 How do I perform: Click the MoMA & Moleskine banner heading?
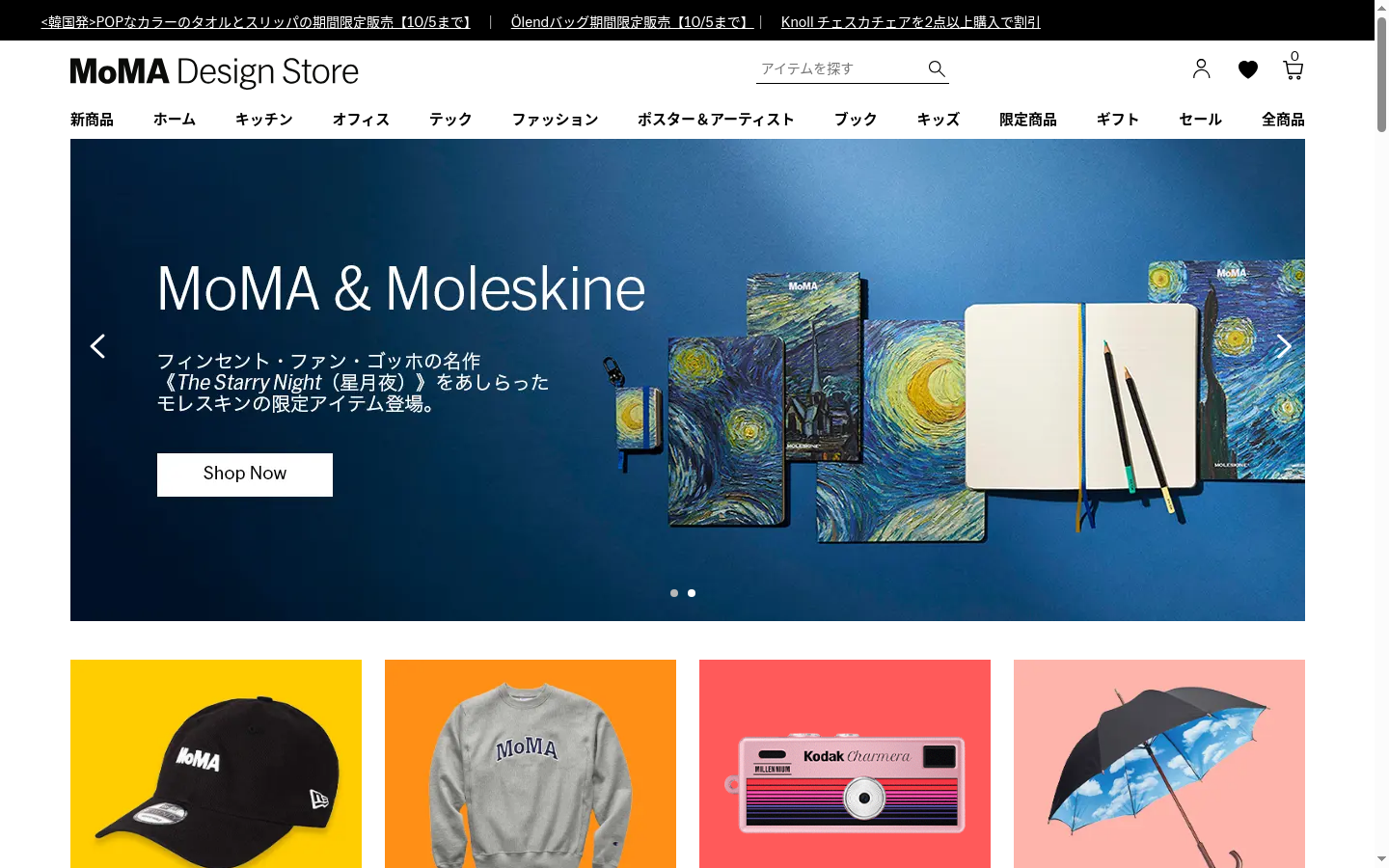pyautogui.click(x=401, y=288)
